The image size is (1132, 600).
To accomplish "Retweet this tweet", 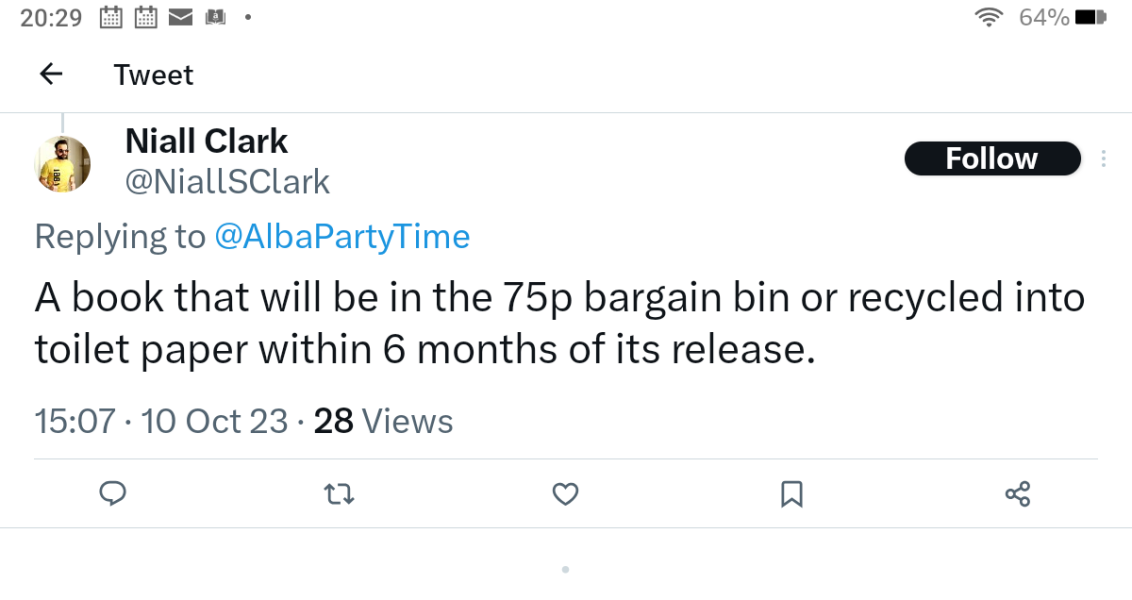I will coord(339,494).
